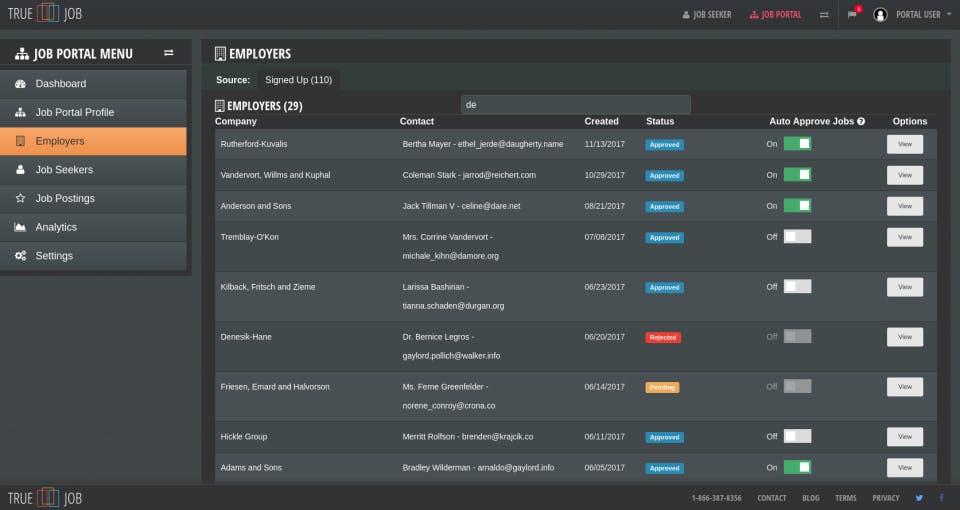Open Job Portal Profile menu item

coord(93,113)
